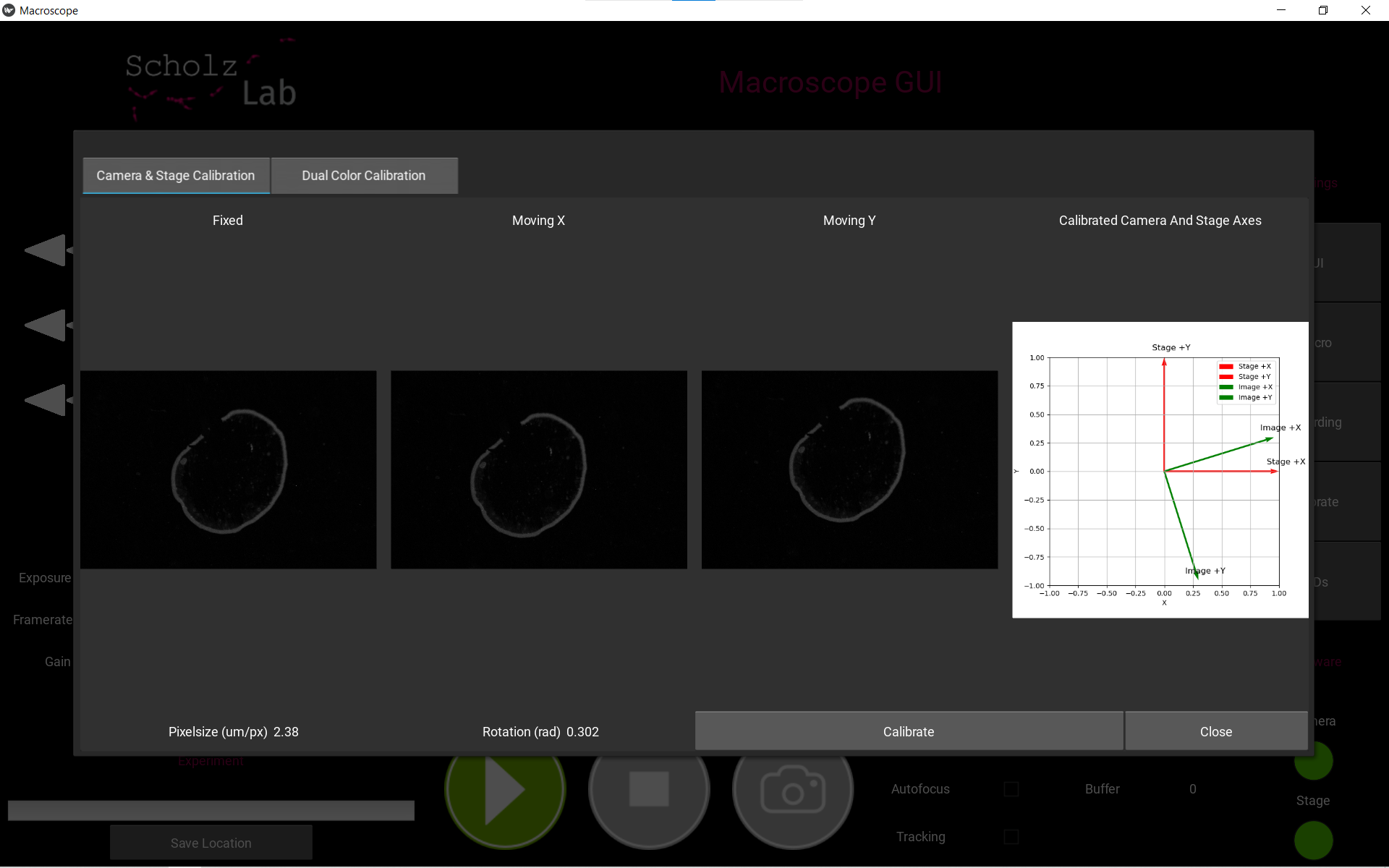This screenshot has height=868, width=1389.
Task: Click the Macroscope app icon in the title bar
Action: (x=9, y=10)
